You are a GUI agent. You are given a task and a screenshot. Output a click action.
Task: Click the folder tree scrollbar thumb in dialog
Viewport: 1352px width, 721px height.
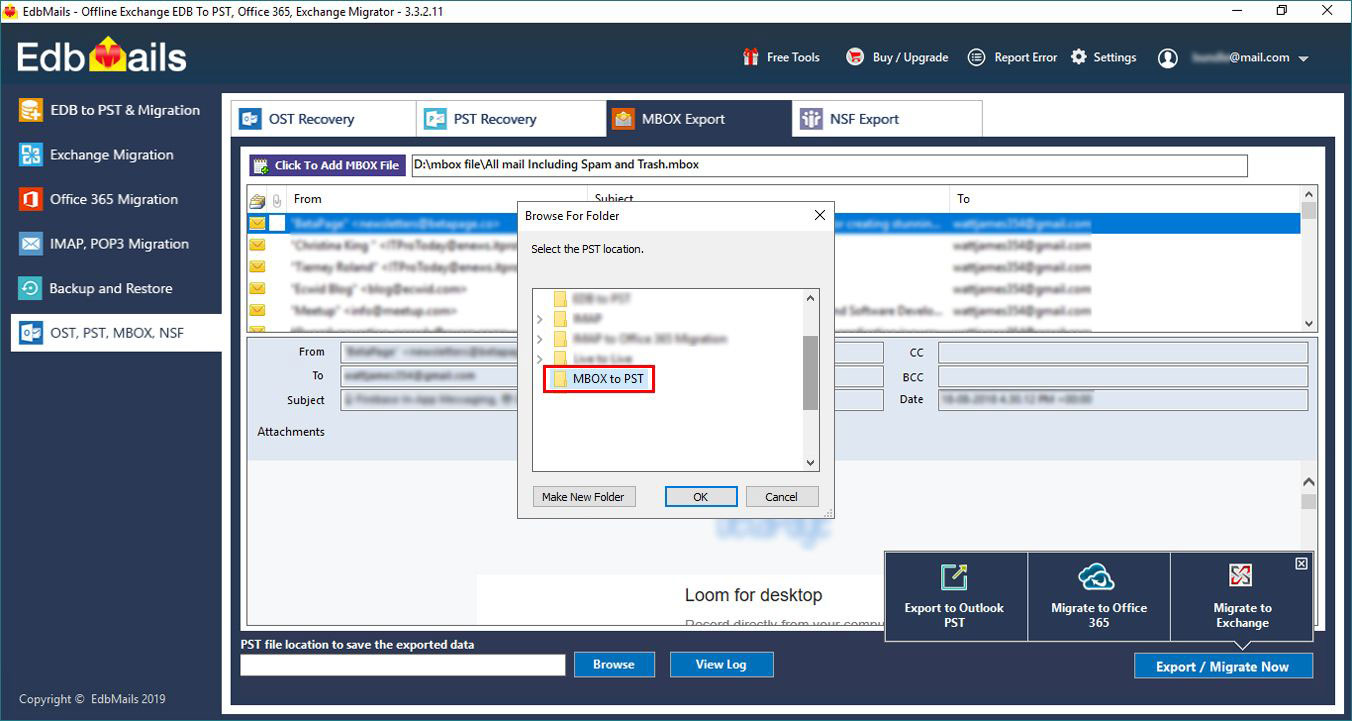point(811,373)
